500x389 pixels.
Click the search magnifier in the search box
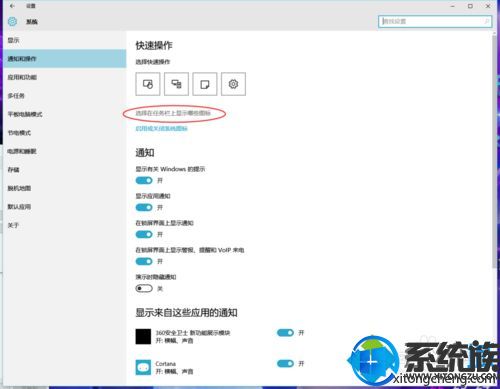(487, 22)
